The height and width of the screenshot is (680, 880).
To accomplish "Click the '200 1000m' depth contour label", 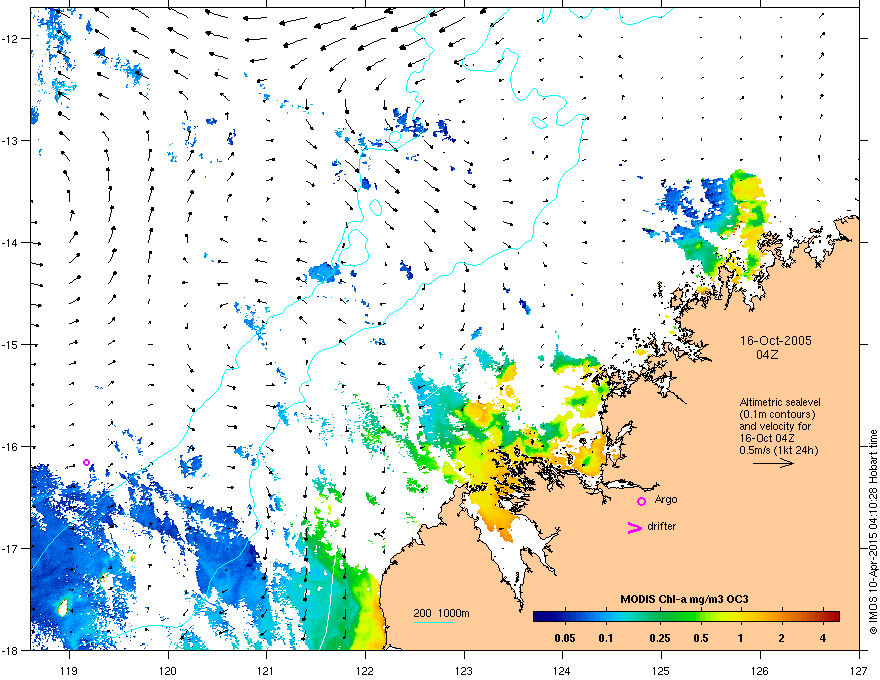I will point(441,613).
